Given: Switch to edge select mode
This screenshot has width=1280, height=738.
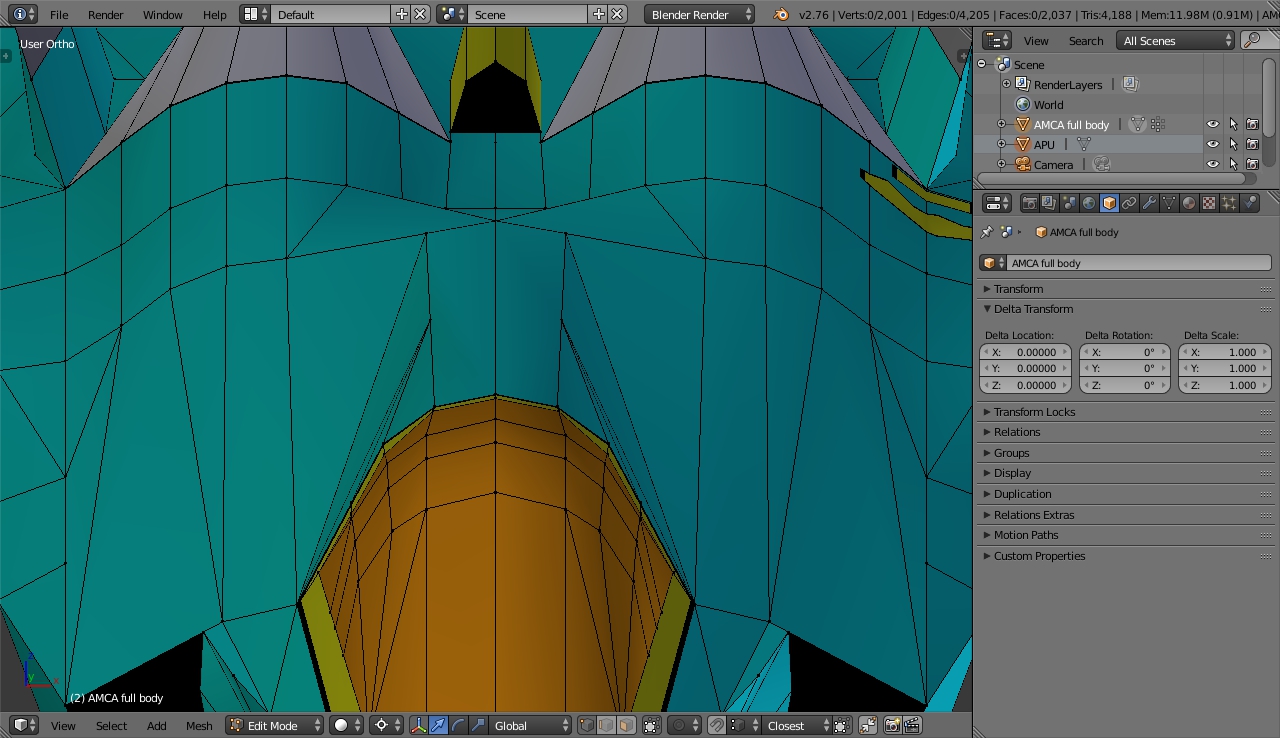Looking at the screenshot, I should (606, 725).
